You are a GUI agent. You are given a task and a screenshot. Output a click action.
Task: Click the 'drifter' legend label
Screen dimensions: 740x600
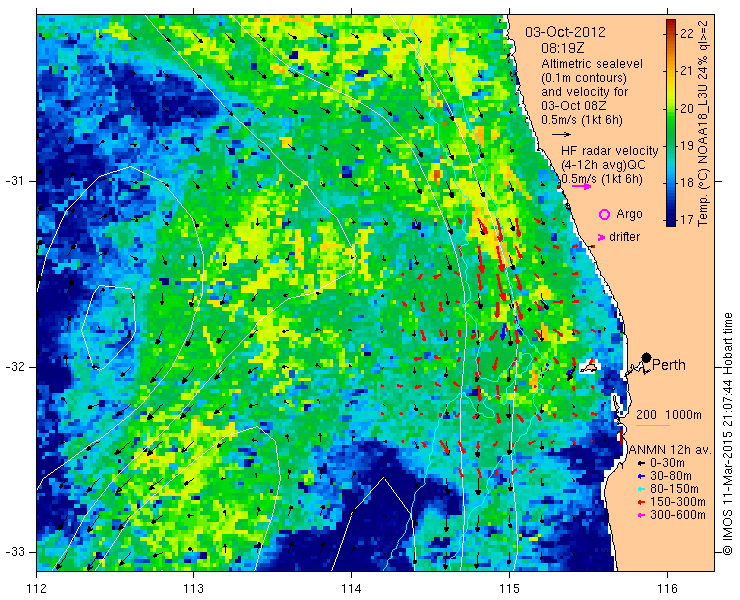click(x=624, y=237)
